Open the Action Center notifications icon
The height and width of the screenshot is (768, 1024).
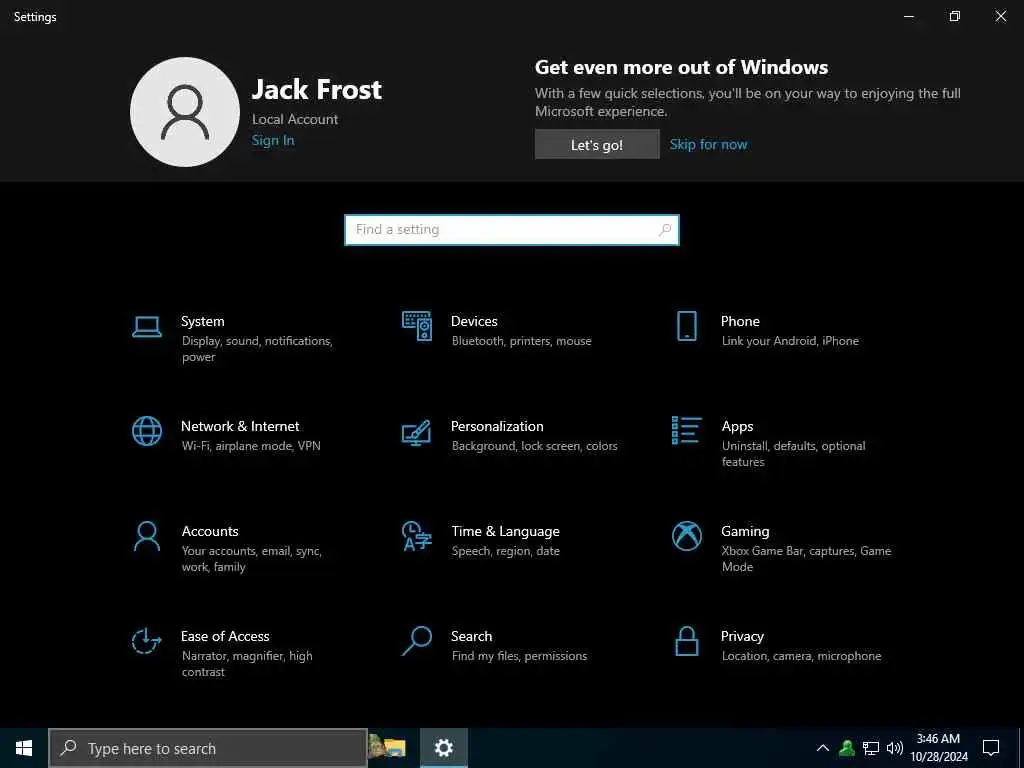tap(991, 748)
